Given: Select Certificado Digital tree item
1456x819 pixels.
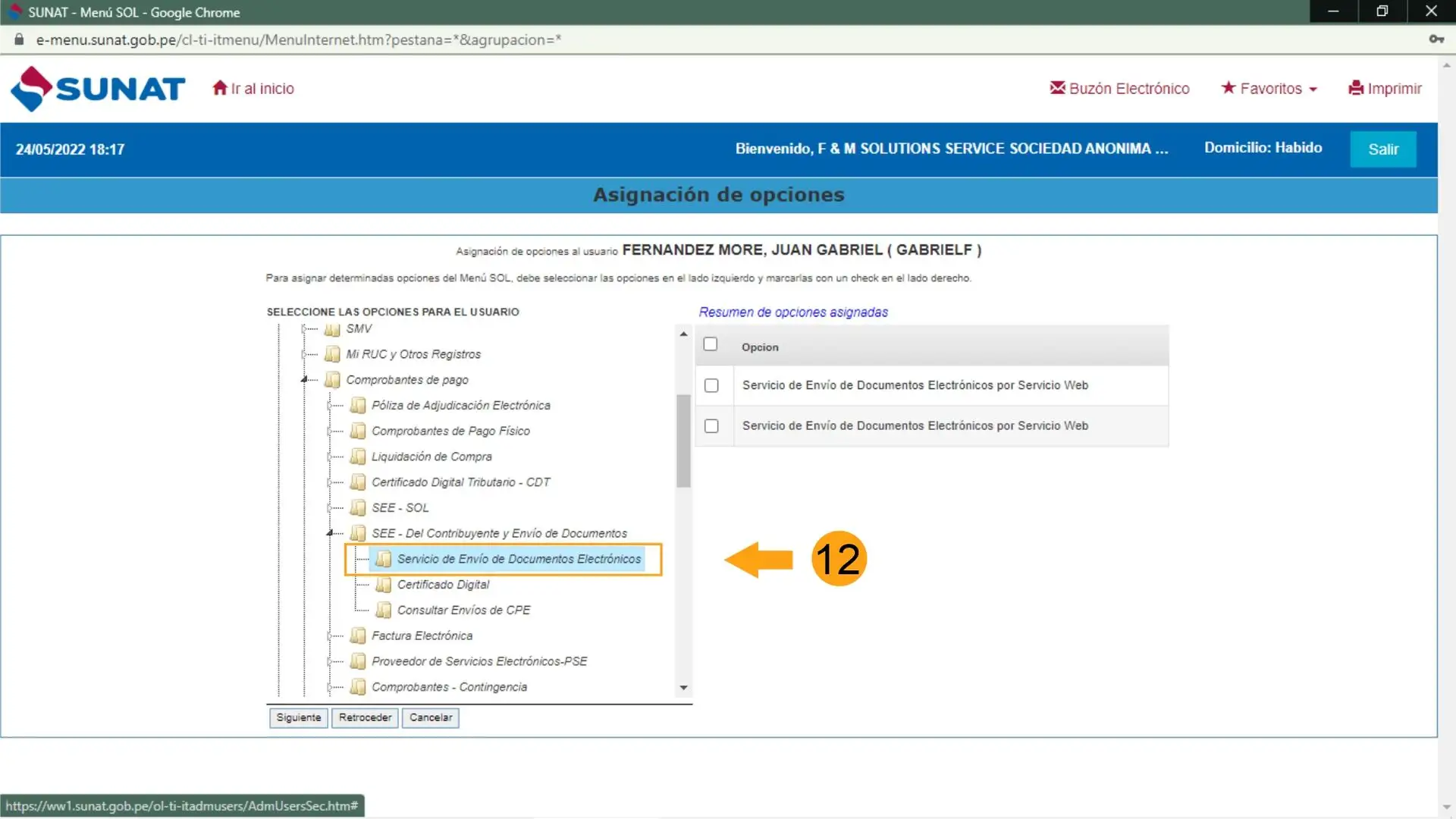Looking at the screenshot, I should [x=443, y=585].
